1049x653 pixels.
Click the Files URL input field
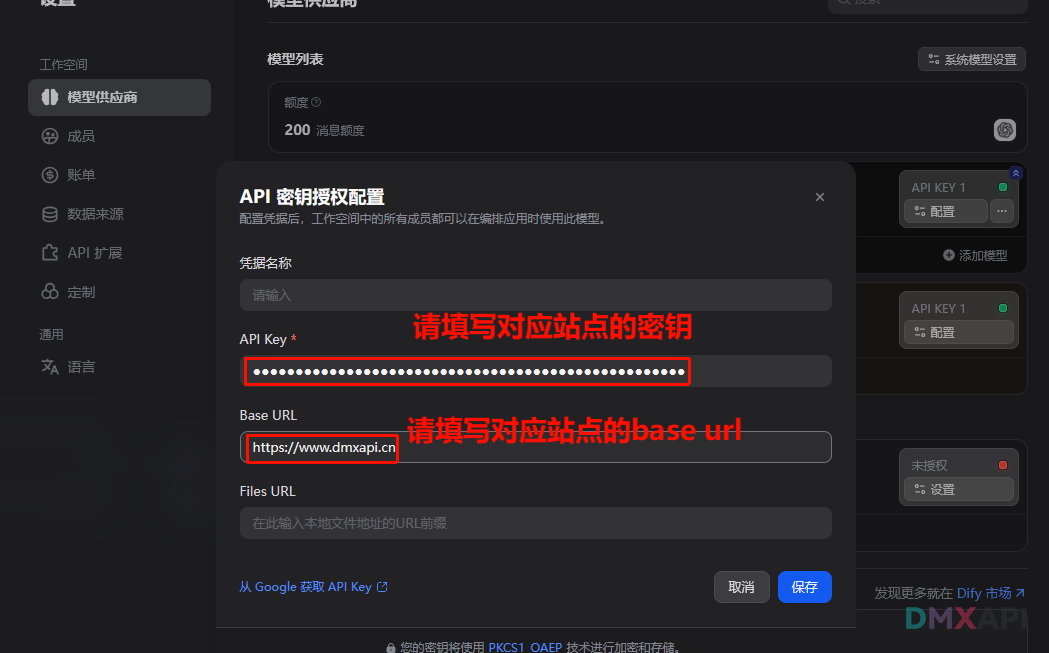click(x=535, y=523)
